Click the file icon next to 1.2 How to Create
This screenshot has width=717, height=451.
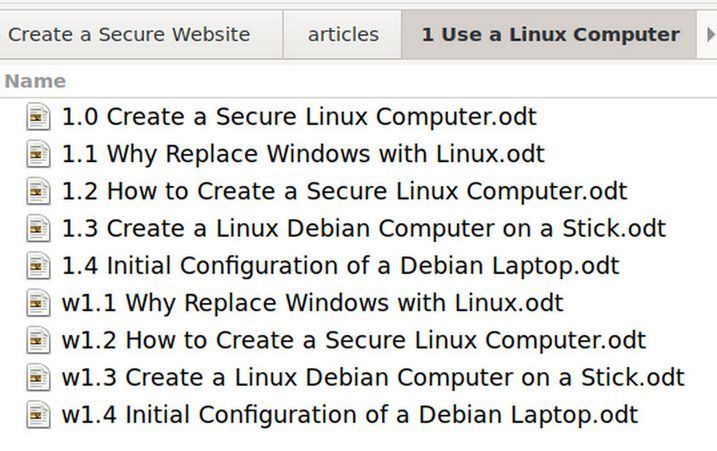pos(38,191)
